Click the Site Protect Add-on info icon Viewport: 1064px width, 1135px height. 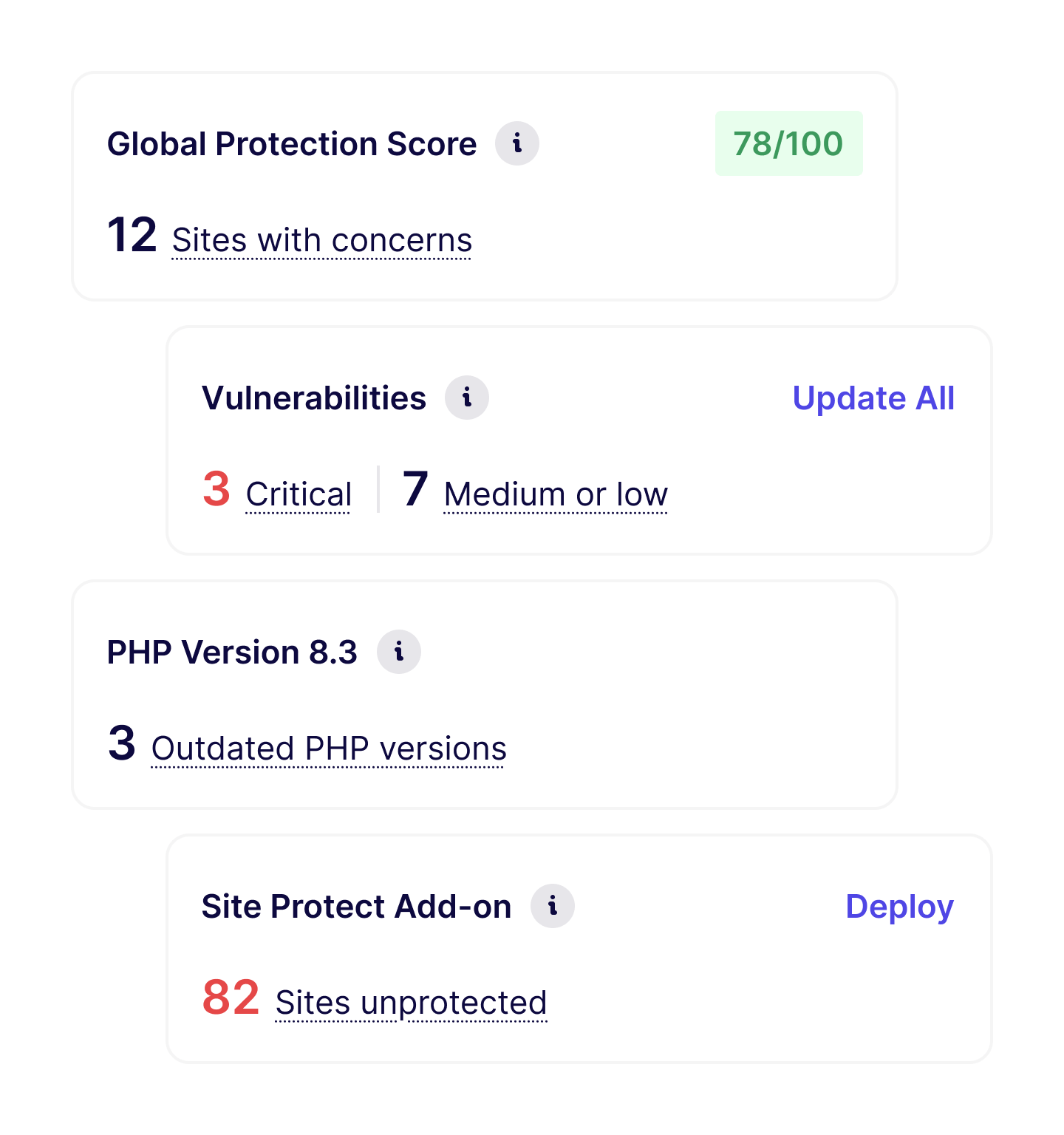coord(553,904)
